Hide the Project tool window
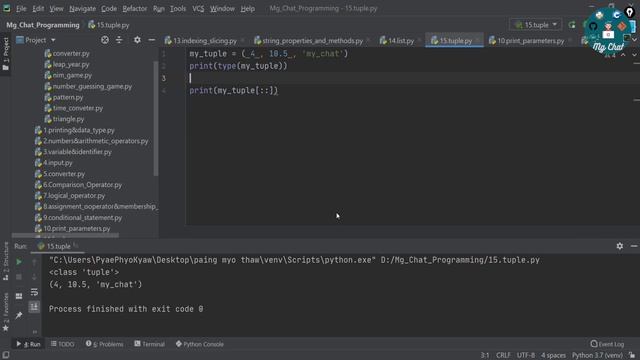This screenshot has width=640, height=360. [x=151, y=40]
